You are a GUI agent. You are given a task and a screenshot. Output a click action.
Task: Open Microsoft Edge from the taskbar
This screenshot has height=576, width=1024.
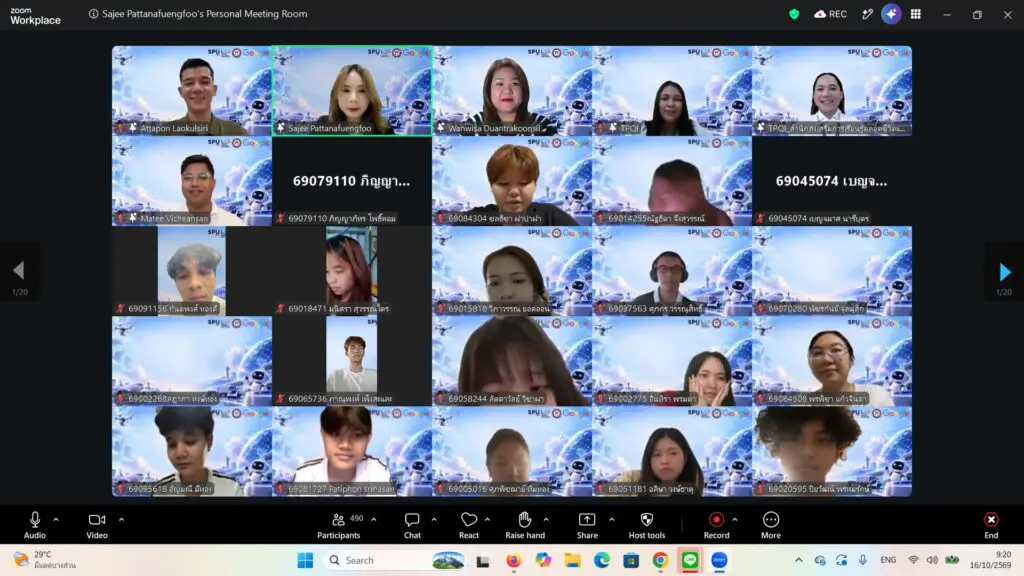click(601, 560)
